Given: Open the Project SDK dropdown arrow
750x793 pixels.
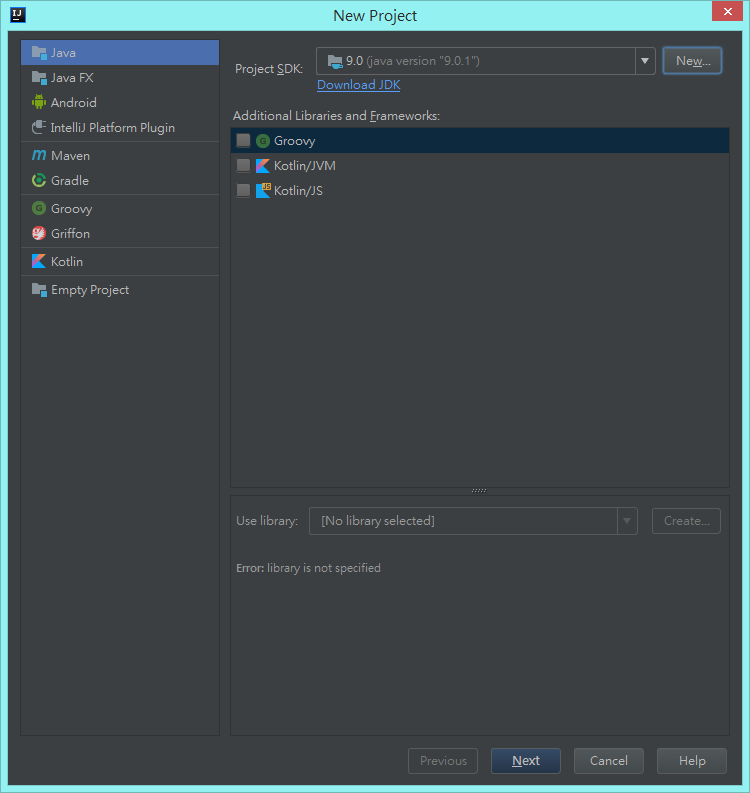Looking at the screenshot, I should coord(645,61).
